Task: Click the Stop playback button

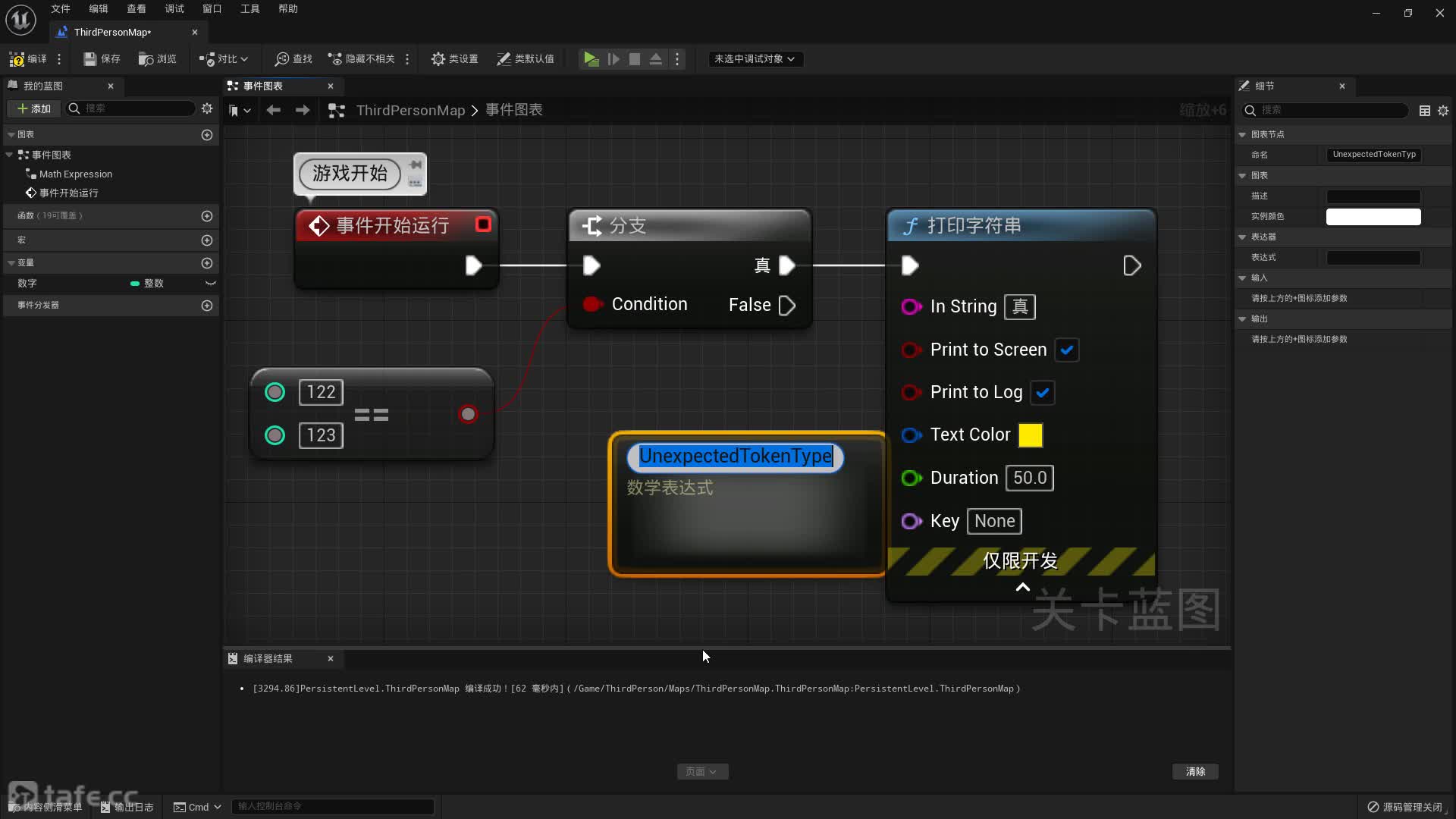Action: [x=635, y=59]
